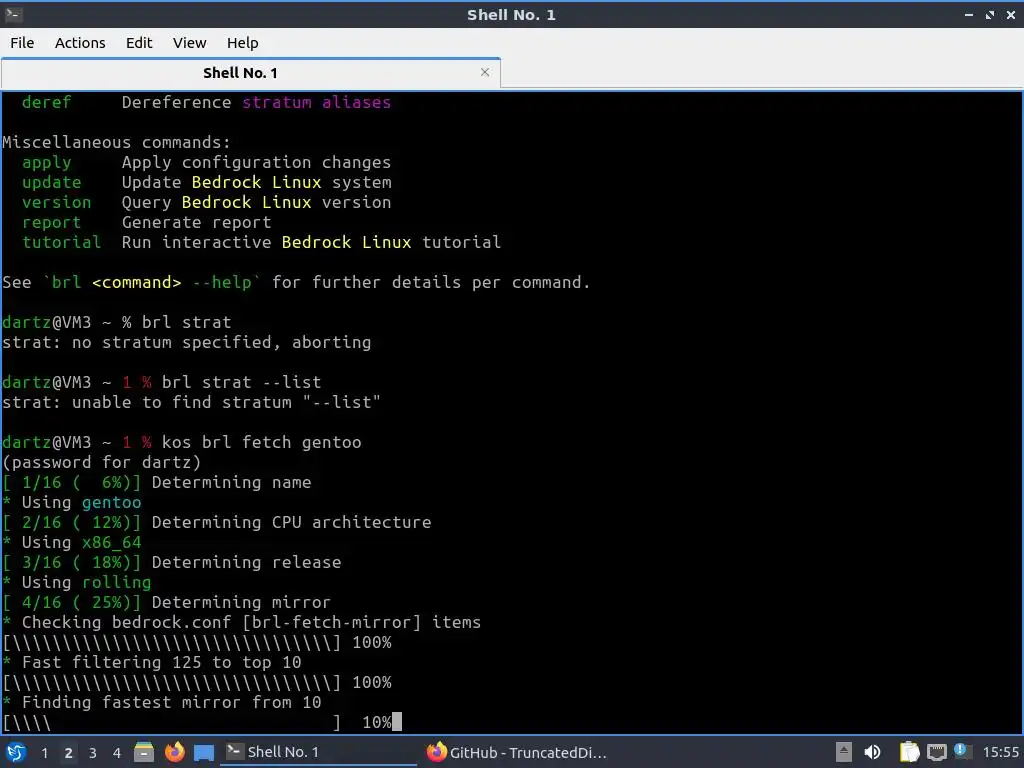Open the update notifier tray icon

click(961, 751)
